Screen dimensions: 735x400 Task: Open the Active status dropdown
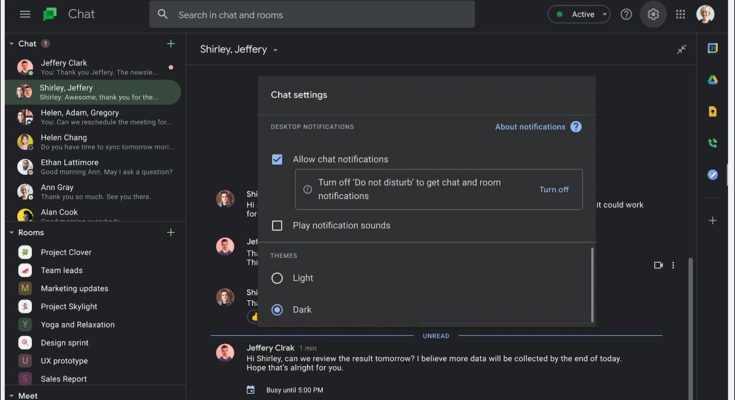pyautogui.click(x=579, y=15)
